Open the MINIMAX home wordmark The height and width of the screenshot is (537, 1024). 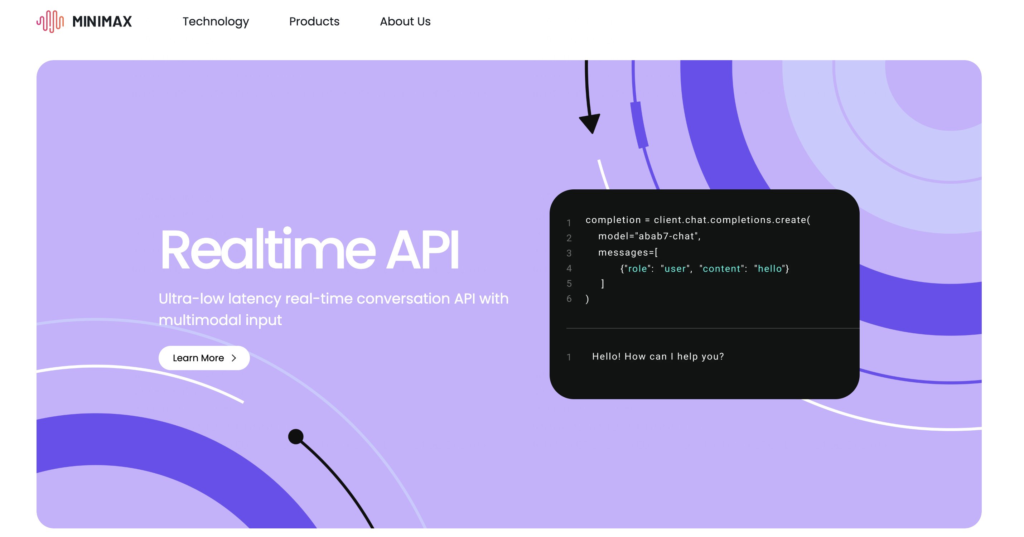[x=102, y=22]
